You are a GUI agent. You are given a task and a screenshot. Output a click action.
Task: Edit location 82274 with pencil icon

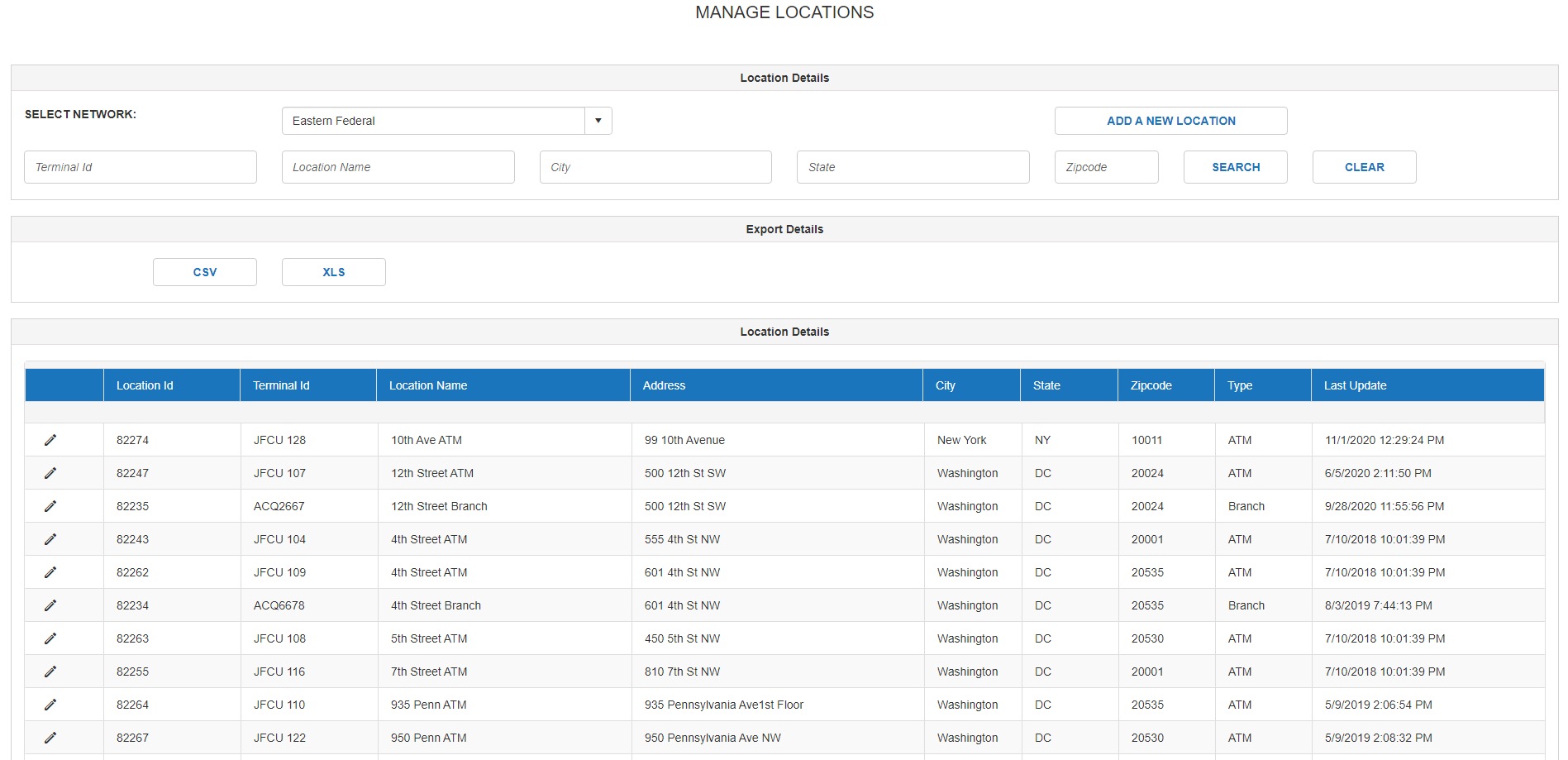click(x=50, y=440)
